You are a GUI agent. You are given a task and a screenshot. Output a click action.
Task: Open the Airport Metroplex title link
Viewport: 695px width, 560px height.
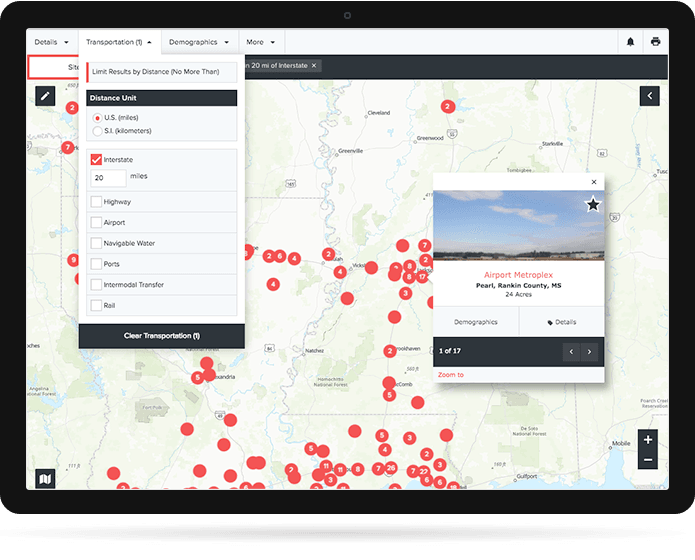click(x=518, y=275)
